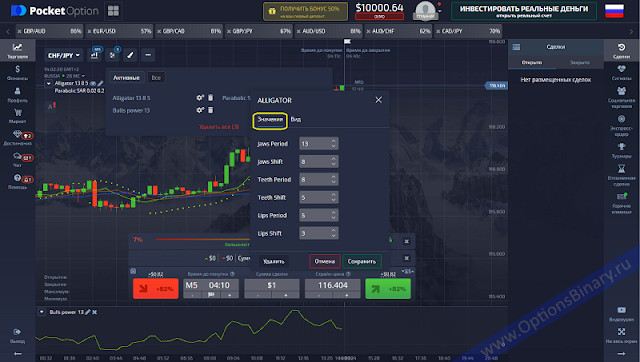Screen dimensions: 640x362
Task: Click Cancel button in Alligator dialog
Action: point(325,262)
